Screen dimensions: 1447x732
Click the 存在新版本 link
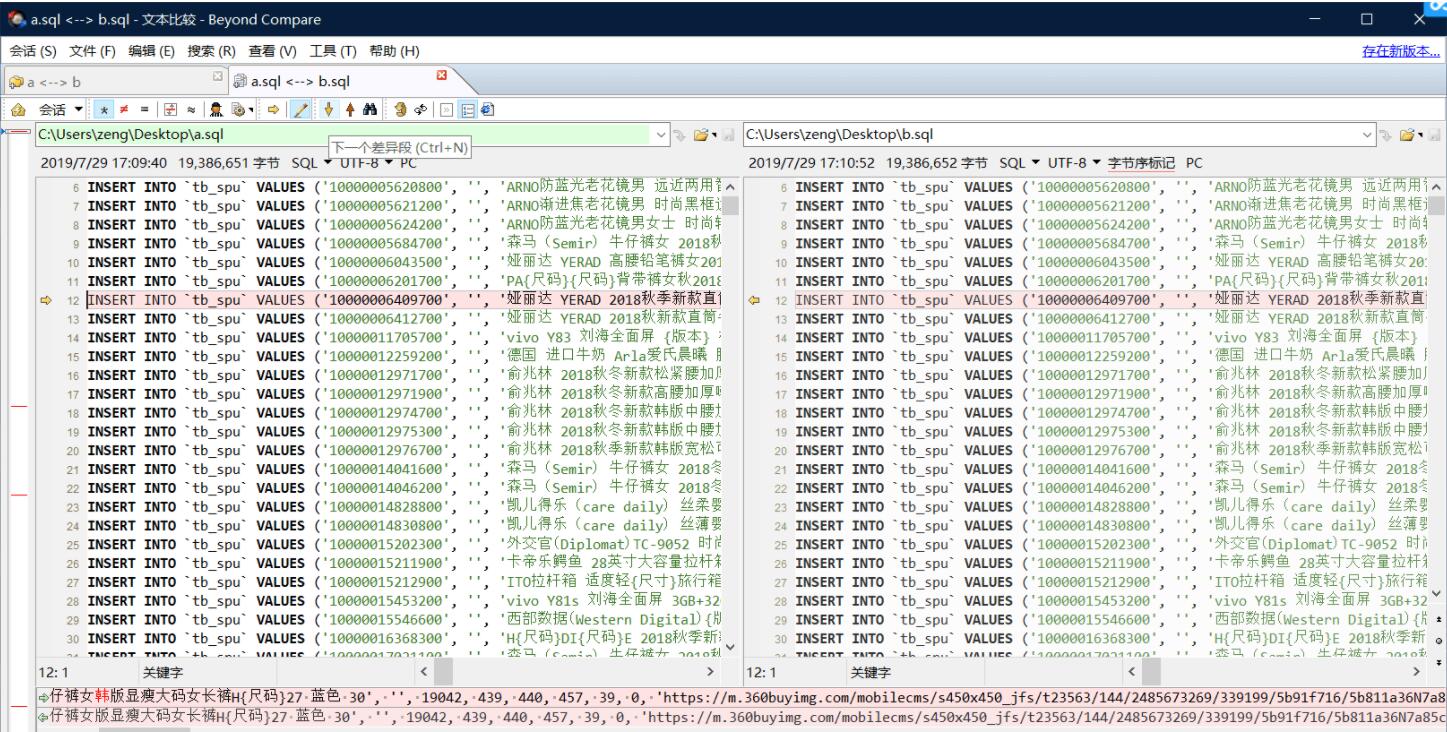[x=1401, y=52]
